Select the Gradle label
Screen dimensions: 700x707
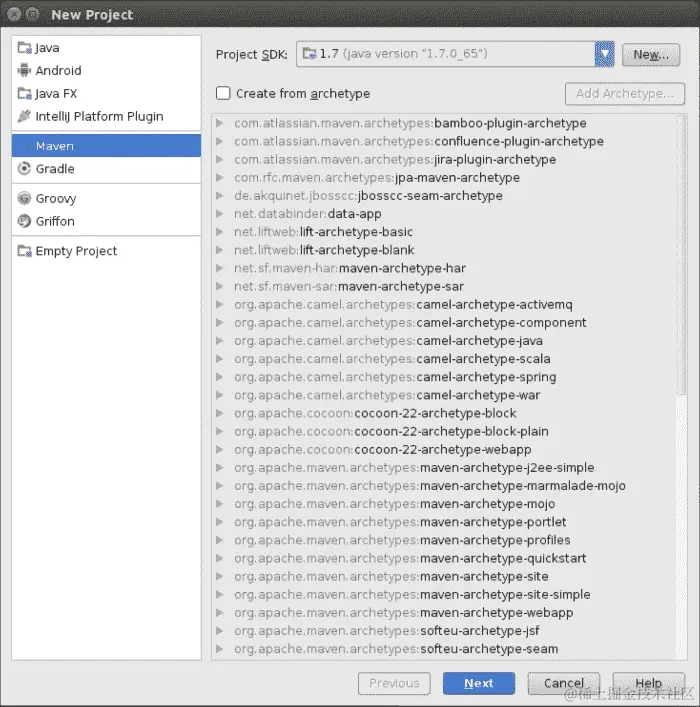coord(55,169)
